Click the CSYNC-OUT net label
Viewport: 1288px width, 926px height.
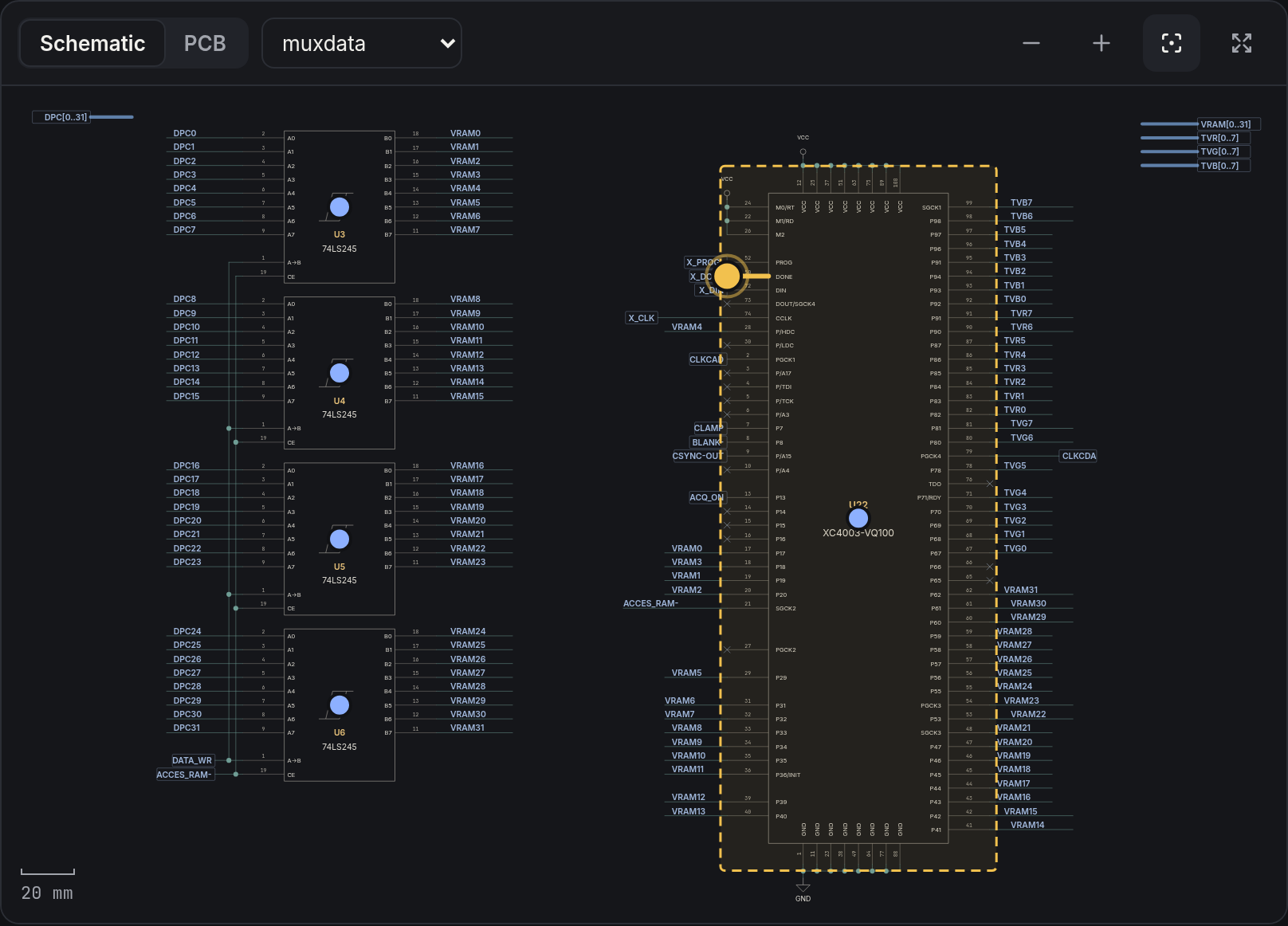698,456
